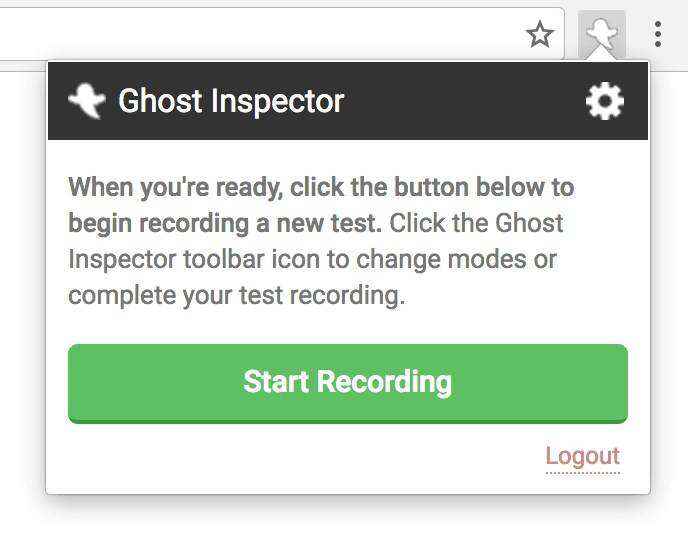
Task: Click the ghost logo in popup header
Action: pos(87,101)
